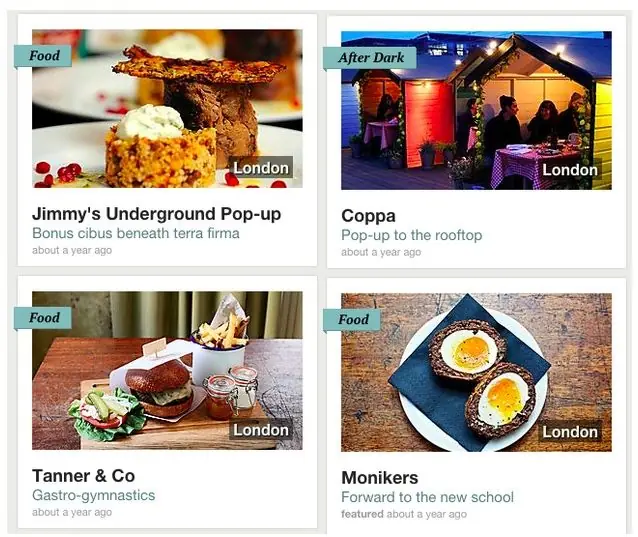Open 'Pop-up to the rooftop' subtitle
638x537 pixels.
(x=412, y=236)
